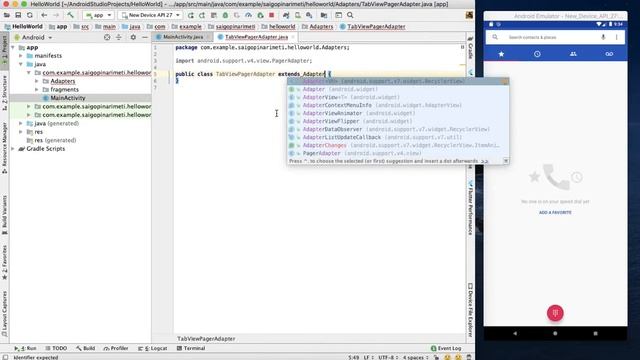Screen dimensions: 640x360
Task: Expand the manifests folder
Action: click(x=21, y=56)
